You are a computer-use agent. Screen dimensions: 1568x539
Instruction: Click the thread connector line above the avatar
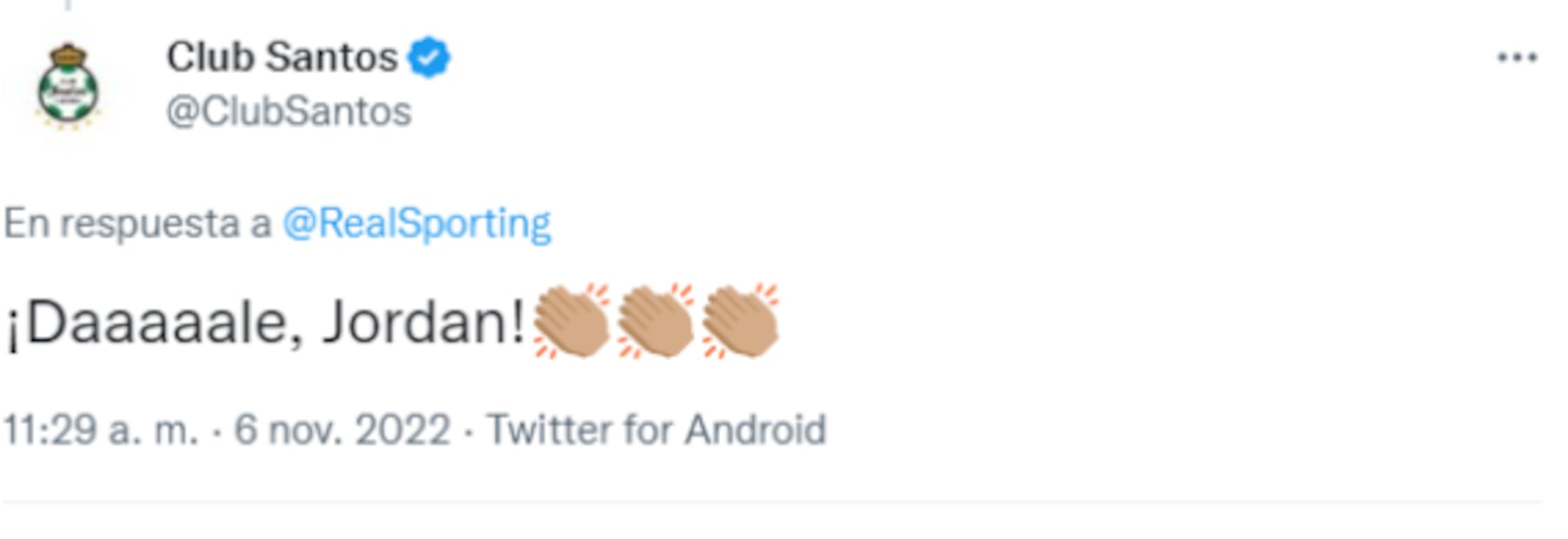pos(68,4)
